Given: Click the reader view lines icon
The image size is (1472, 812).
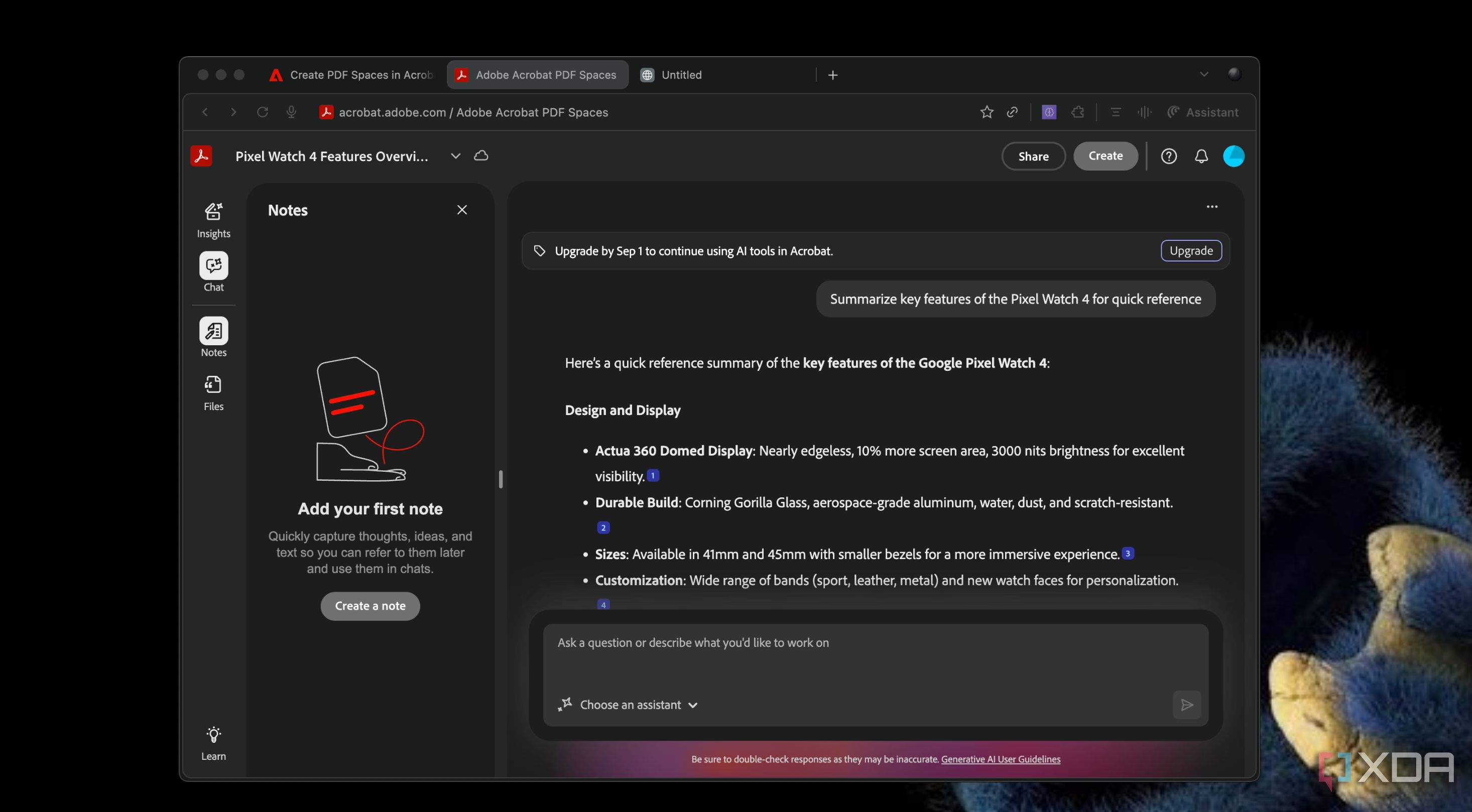Looking at the screenshot, I should tap(1115, 112).
